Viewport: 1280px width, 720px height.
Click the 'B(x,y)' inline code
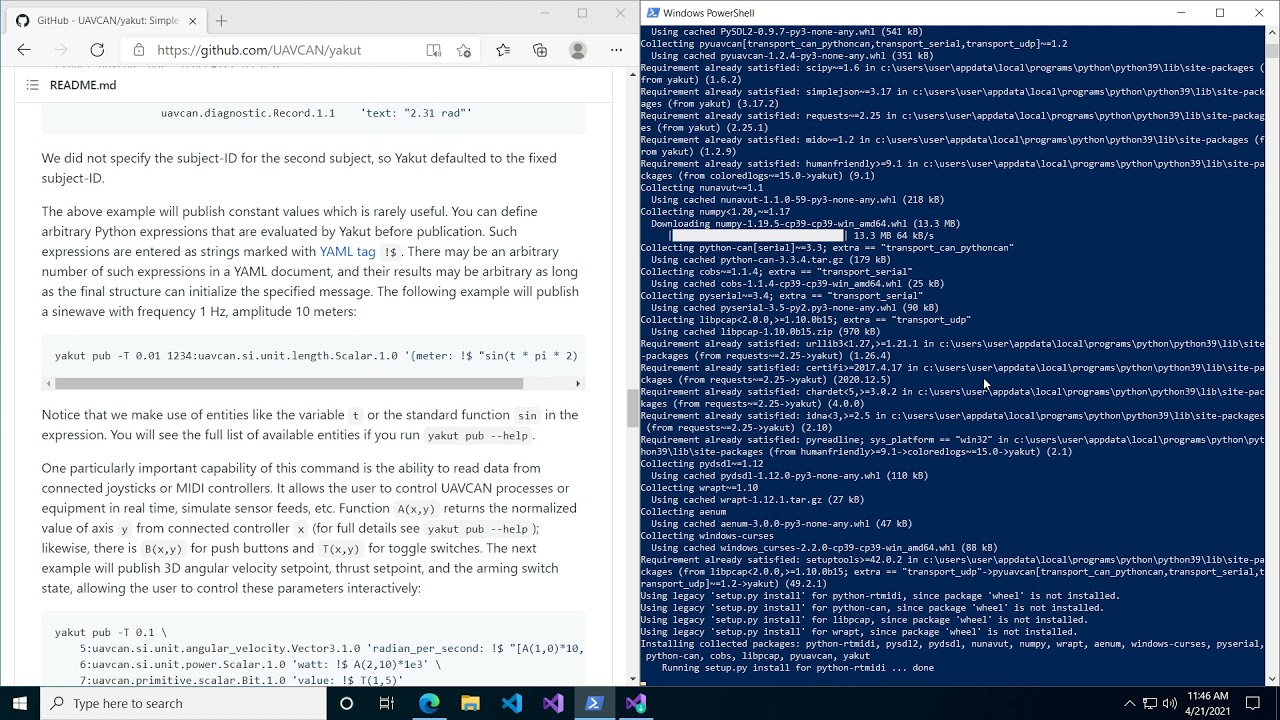(x=163, y=549)
